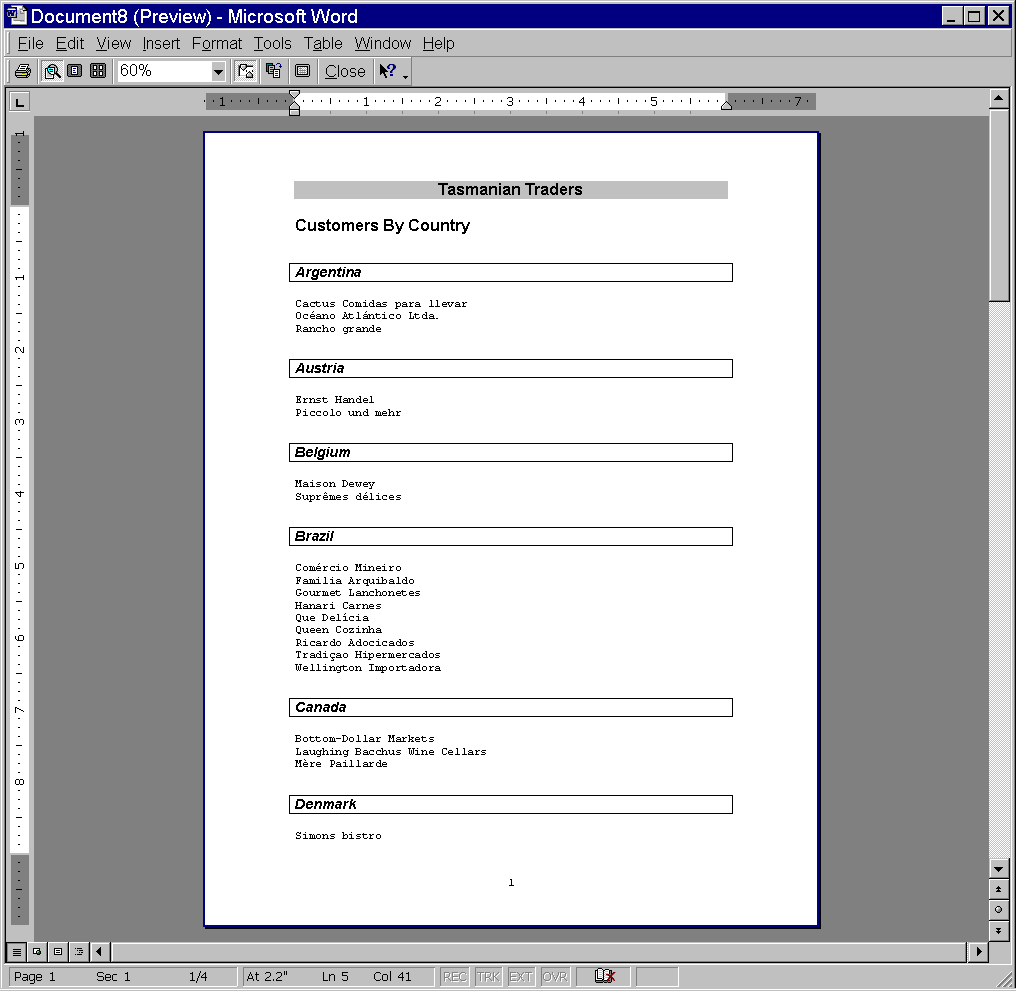The width and height of the screenshot is (1016, 991).
Task: Maximize the Word window
Action: coord(974,16)
